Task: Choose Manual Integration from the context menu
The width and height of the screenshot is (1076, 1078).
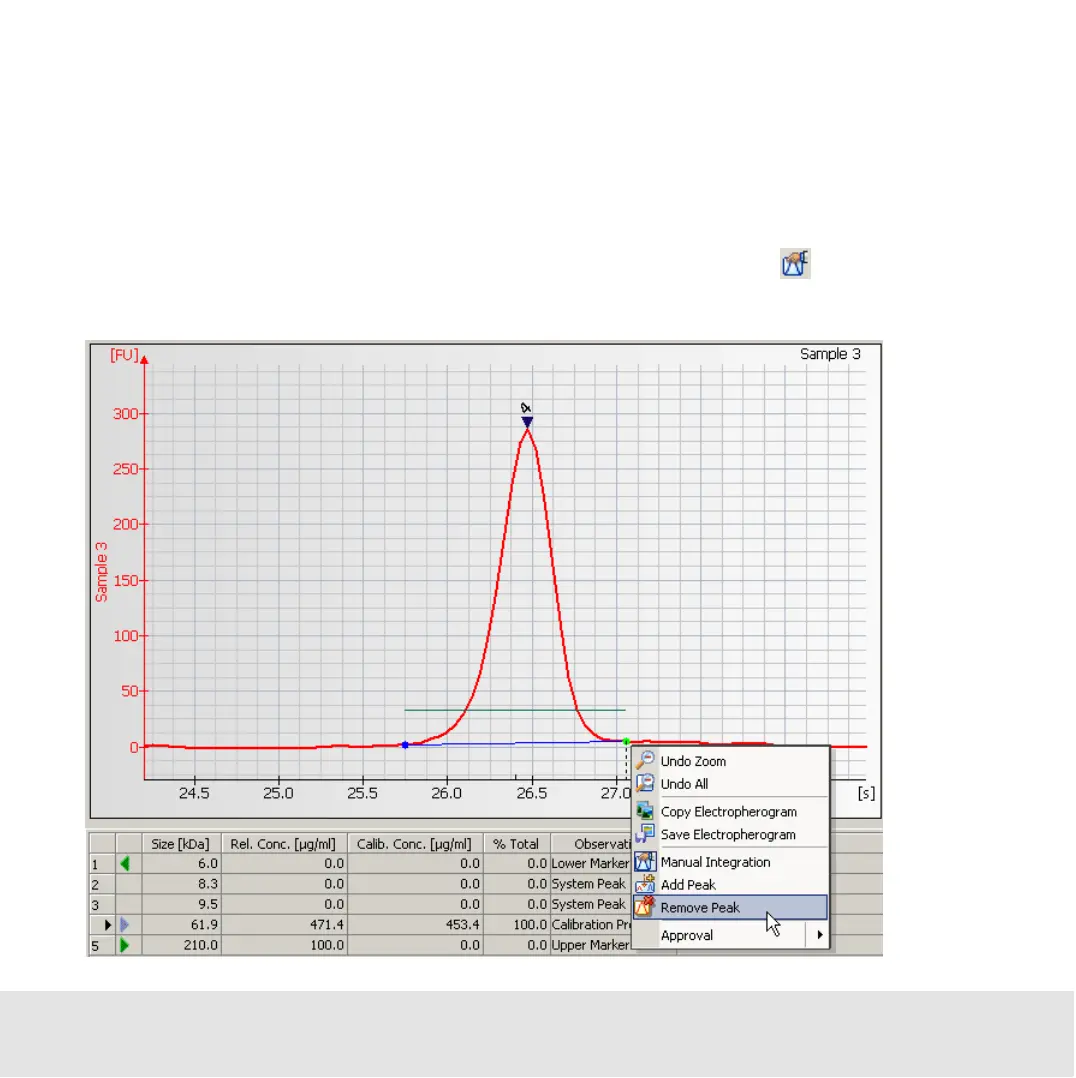Action: [x=731, y=862]
